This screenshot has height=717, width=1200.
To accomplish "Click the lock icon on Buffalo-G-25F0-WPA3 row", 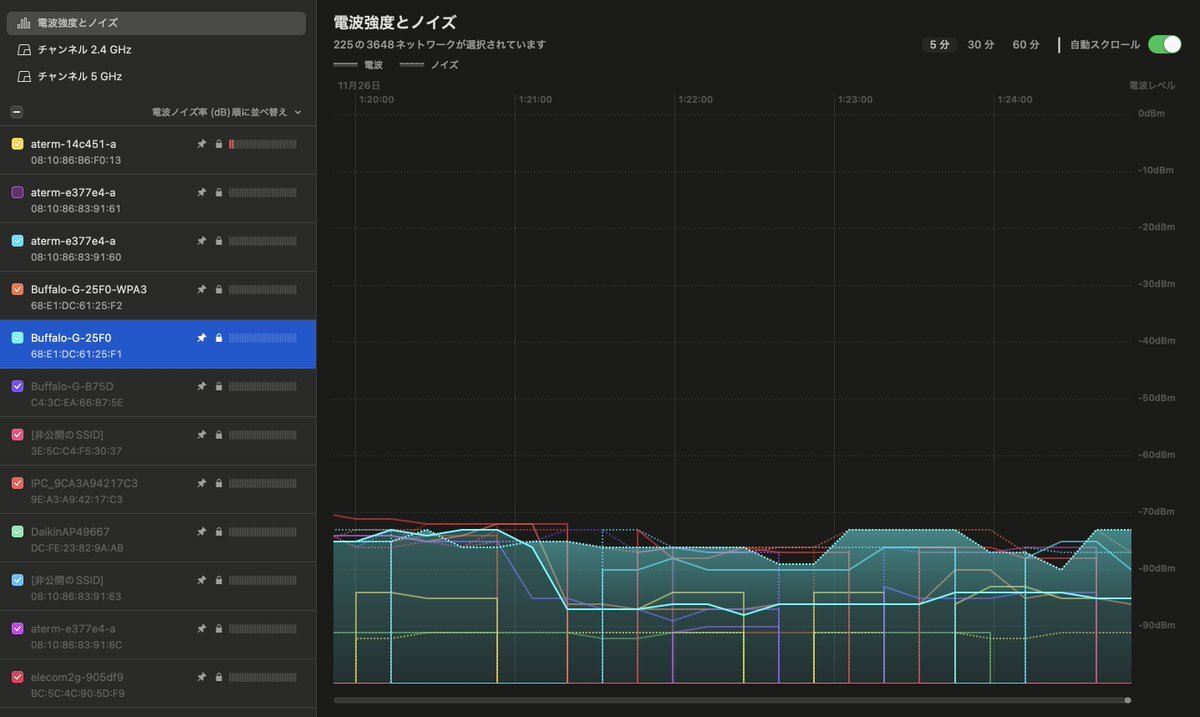I will coord(218,289).
